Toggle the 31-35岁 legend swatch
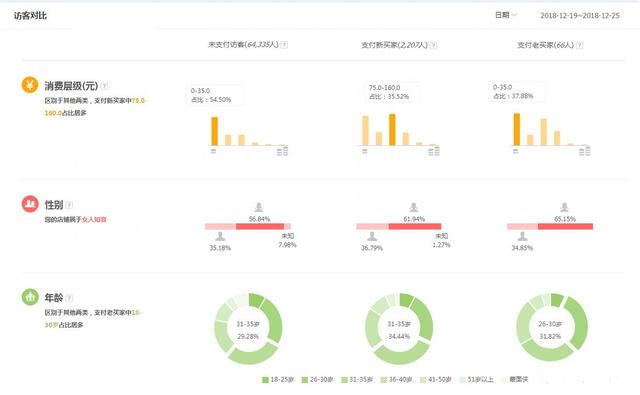Viewport: 640px width, 395px height. point(344,380)
